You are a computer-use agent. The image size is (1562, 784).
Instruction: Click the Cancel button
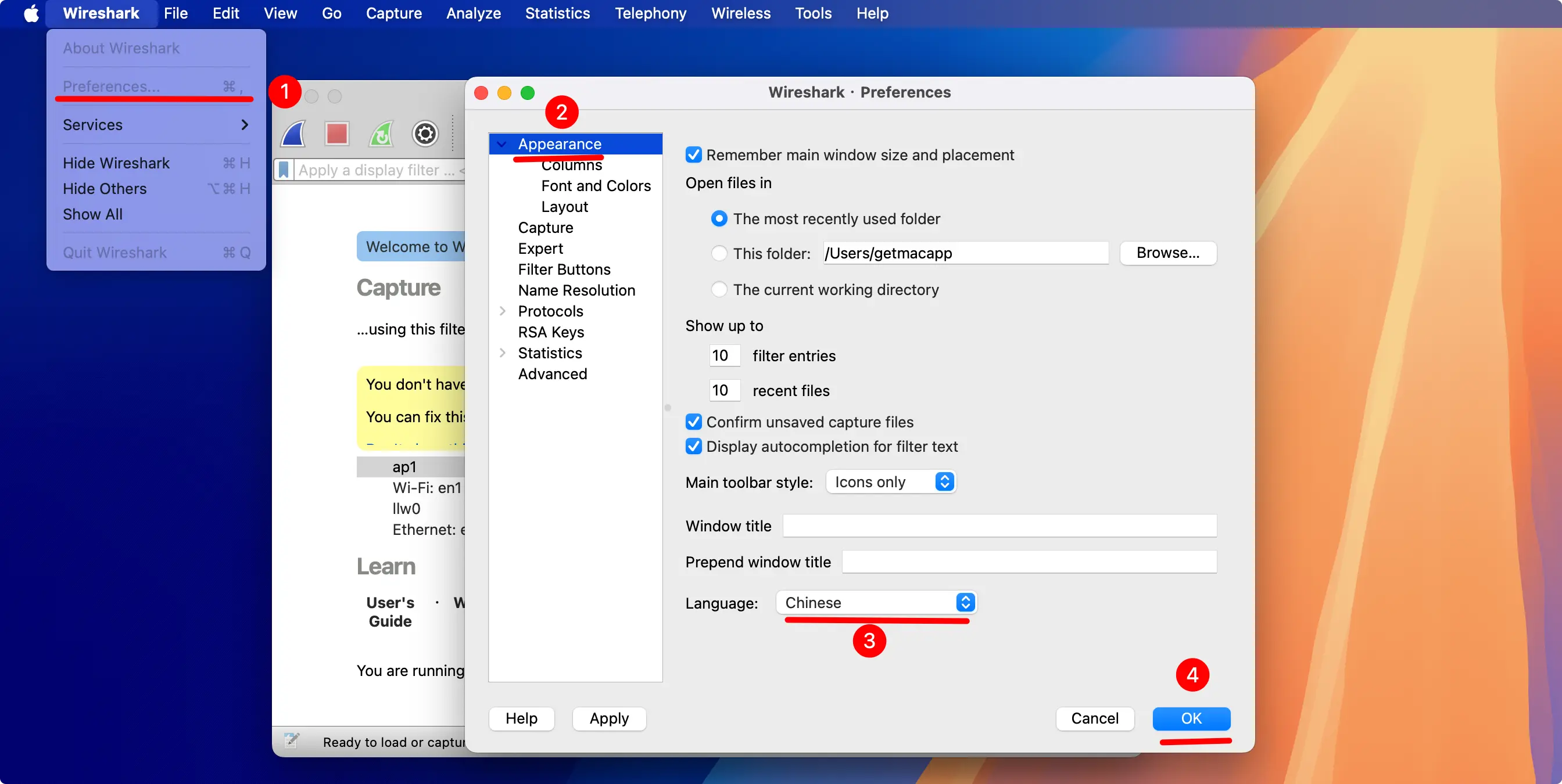pyautogui.click(x=1094, y=718)
